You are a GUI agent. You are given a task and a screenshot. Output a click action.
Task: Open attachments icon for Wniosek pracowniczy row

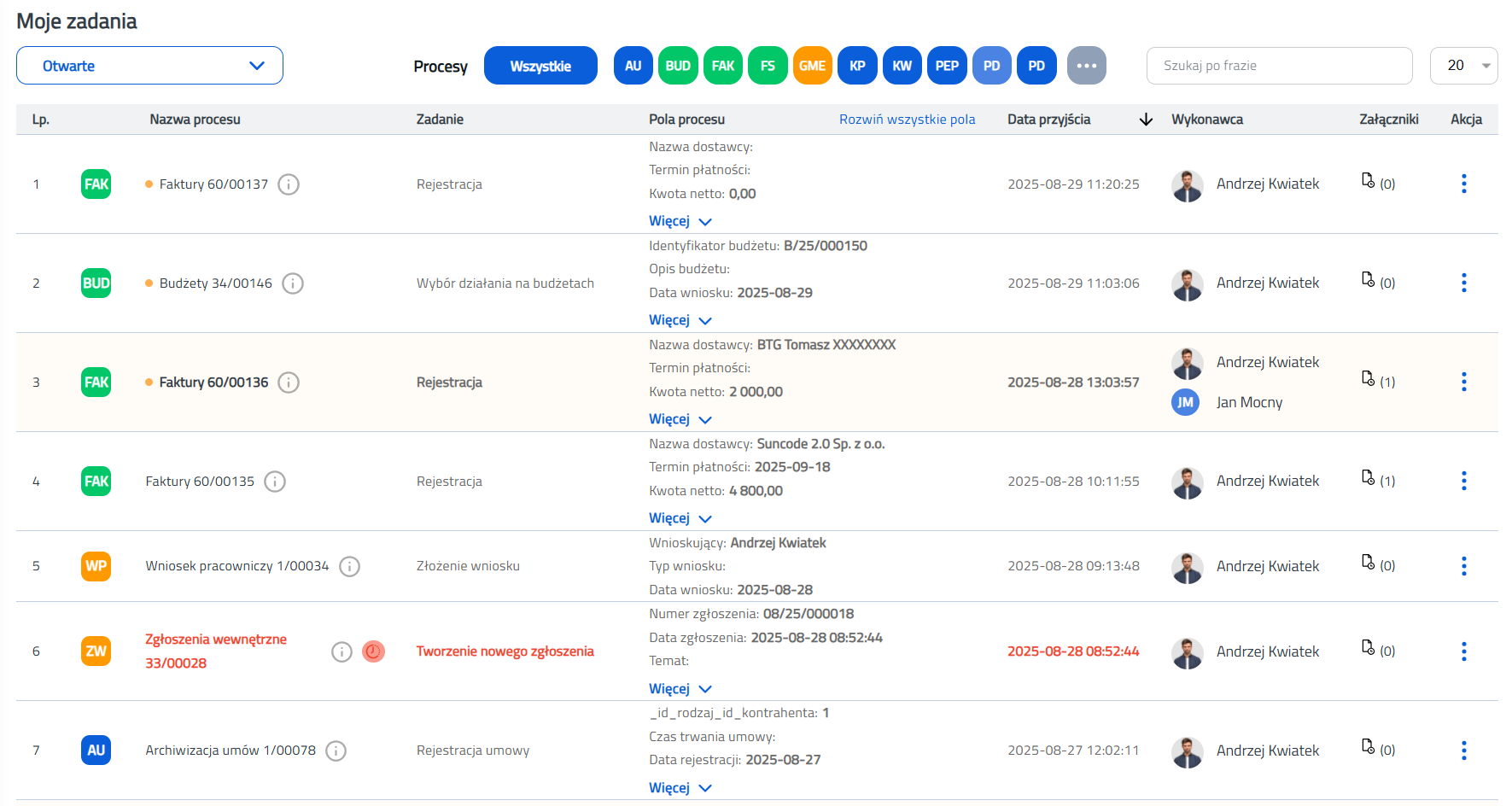1368,562
